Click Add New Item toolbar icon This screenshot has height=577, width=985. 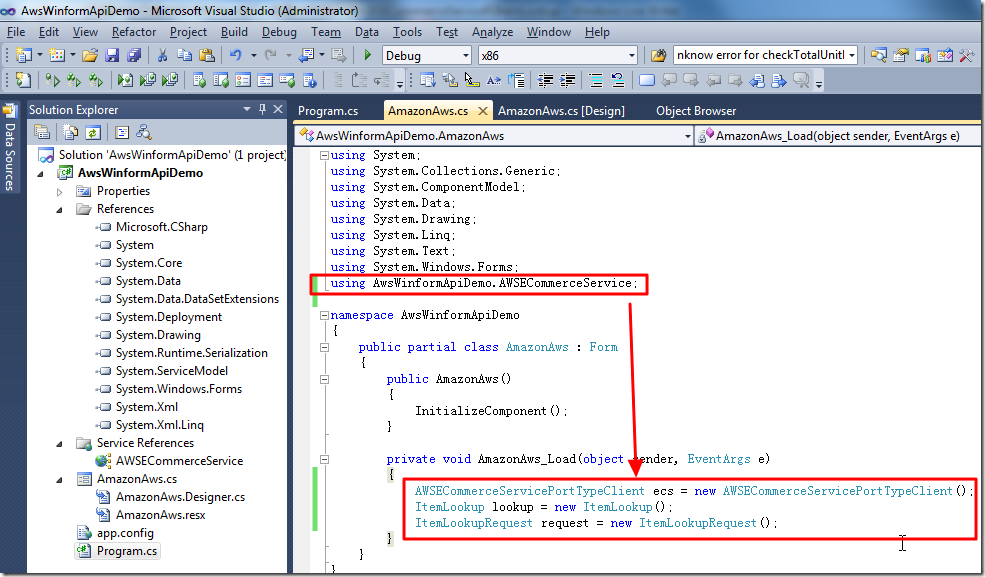pos(57,55)
